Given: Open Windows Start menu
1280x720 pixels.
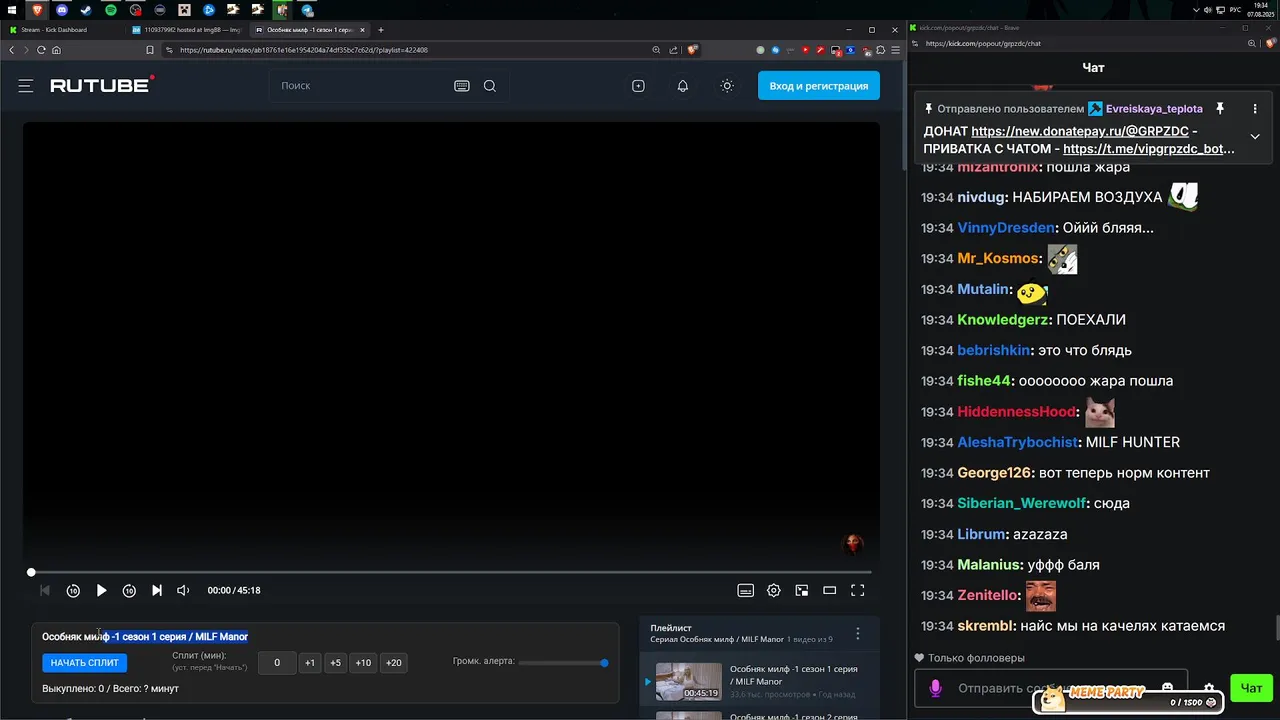Looking at the screenshot, I should tap(11, 10).
